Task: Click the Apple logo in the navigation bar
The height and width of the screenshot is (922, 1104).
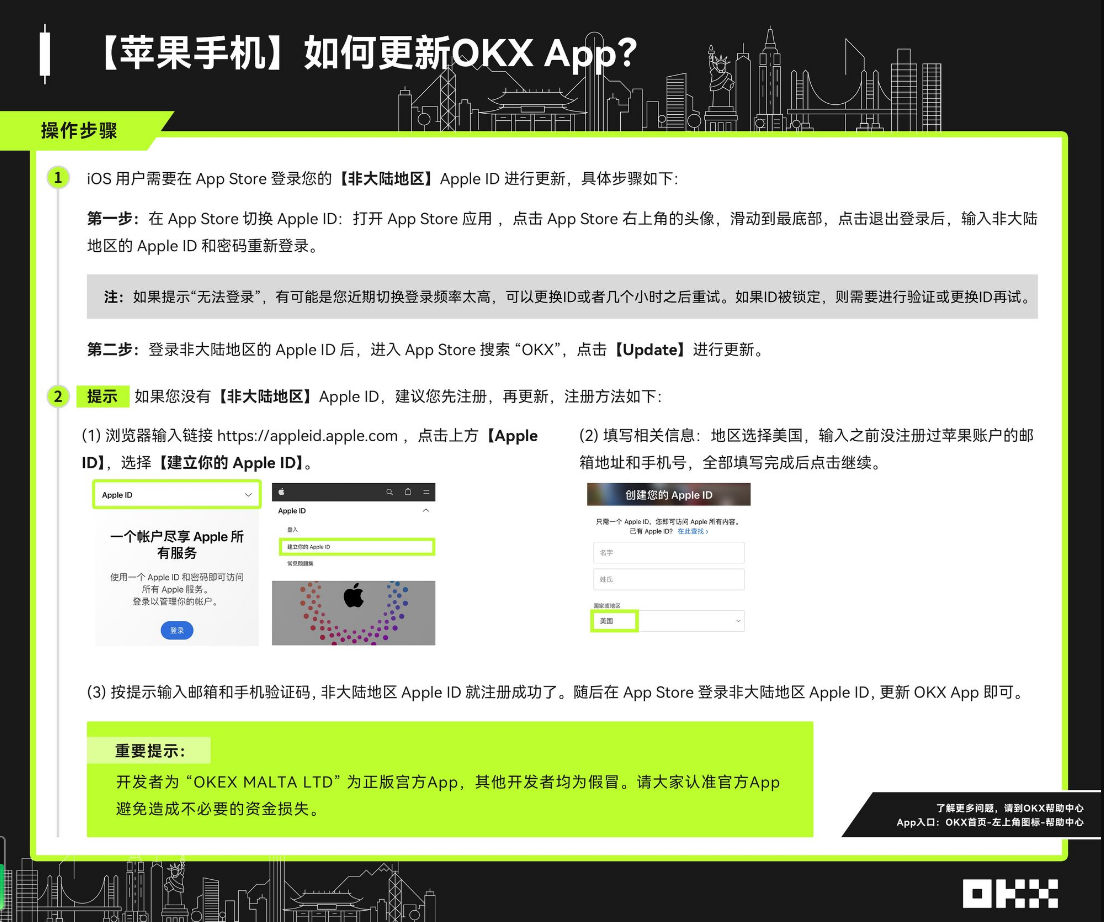Action: coord(282,492)
